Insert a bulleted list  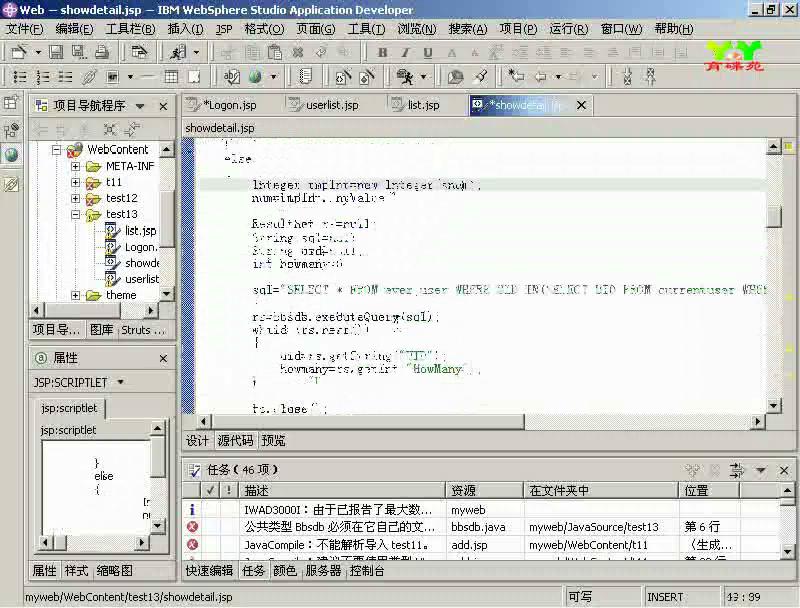19,77
